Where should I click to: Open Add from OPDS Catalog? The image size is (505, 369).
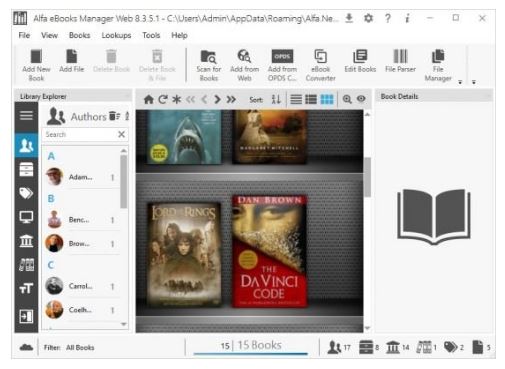(x=282, y=65)
